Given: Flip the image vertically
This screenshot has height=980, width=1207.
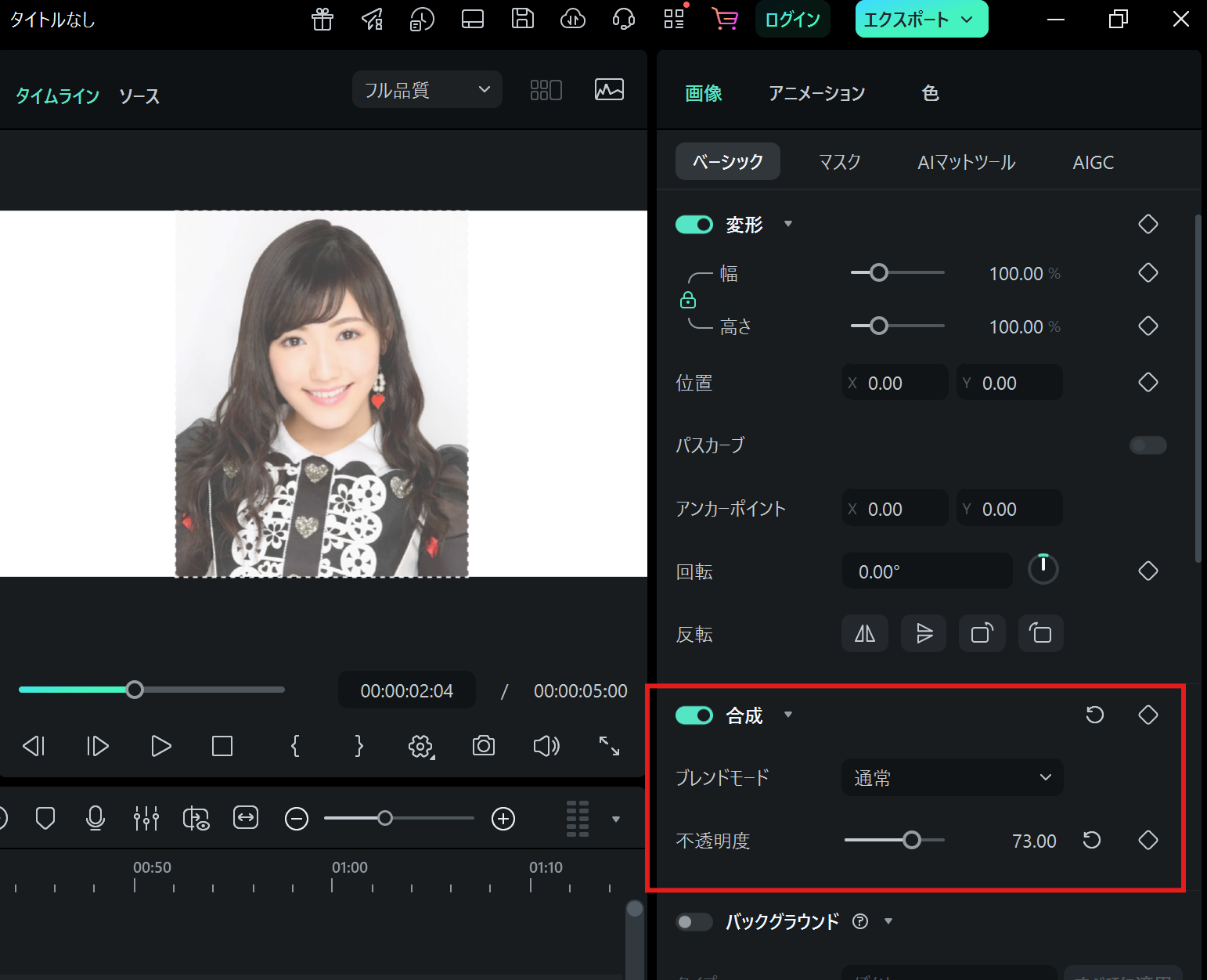Looking at the screenshot, I should 924,633.
